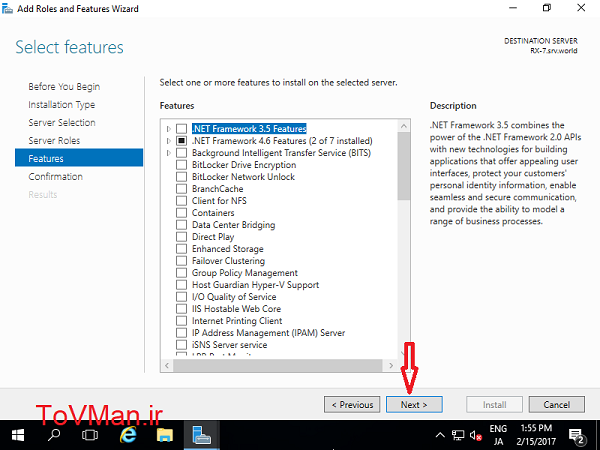Click the ENG JA language indicator
The image size is (600, 450).
point(498,435)
